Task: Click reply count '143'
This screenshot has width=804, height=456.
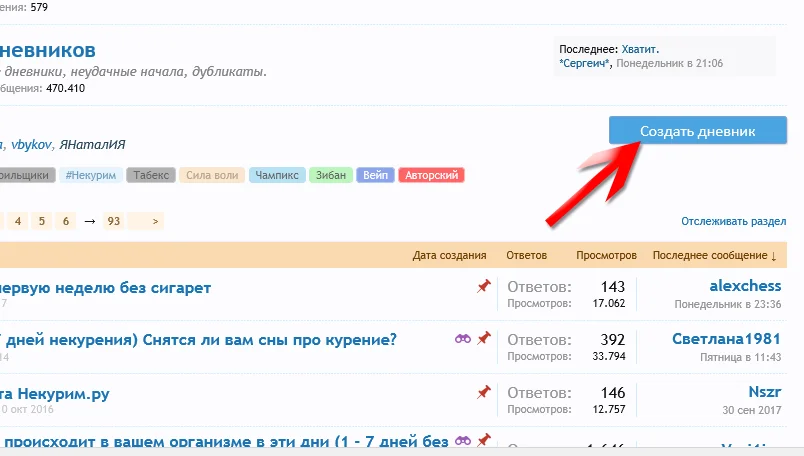Action: (613, 287)
